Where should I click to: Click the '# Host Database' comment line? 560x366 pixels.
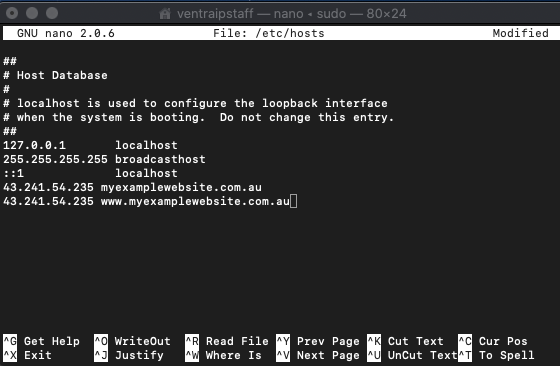coord(55,75)
